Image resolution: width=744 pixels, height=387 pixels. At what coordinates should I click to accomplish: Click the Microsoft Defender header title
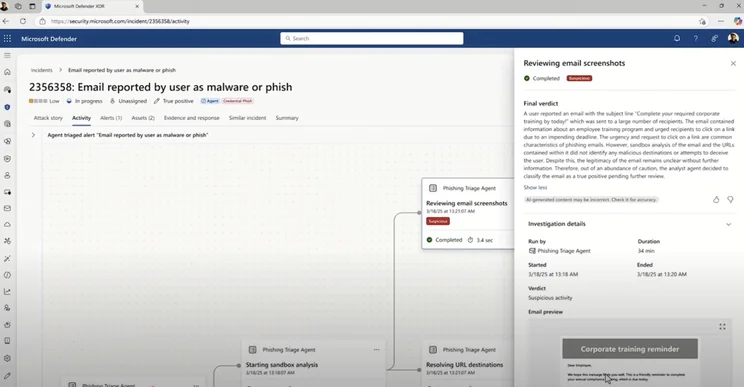tap(49, 39)
